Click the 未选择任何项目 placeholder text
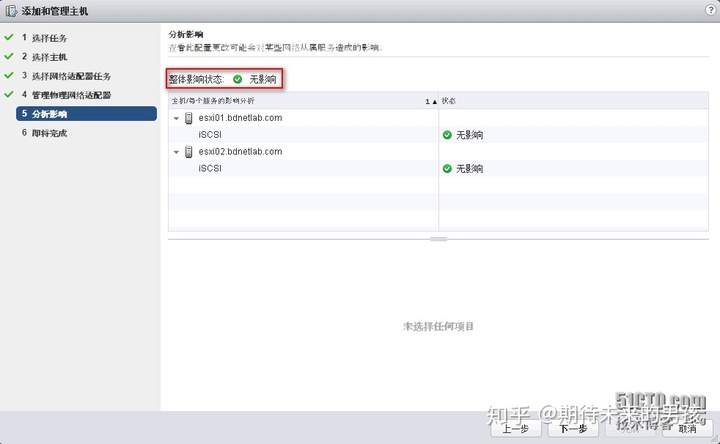The height and width of the screenshot is (444, 720). (x=438, y=326)
